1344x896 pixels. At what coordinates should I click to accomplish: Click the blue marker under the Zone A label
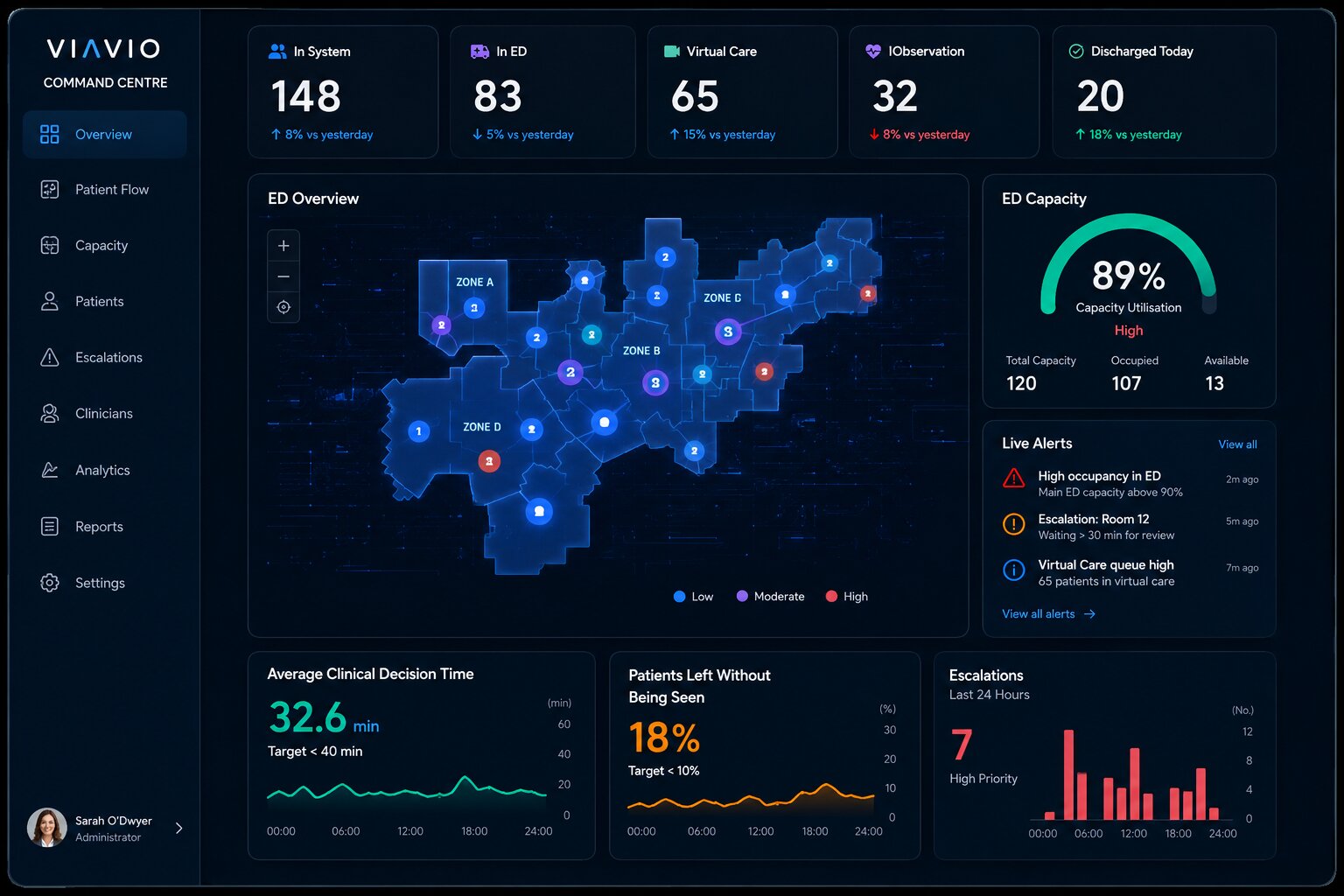click(474, 308)
